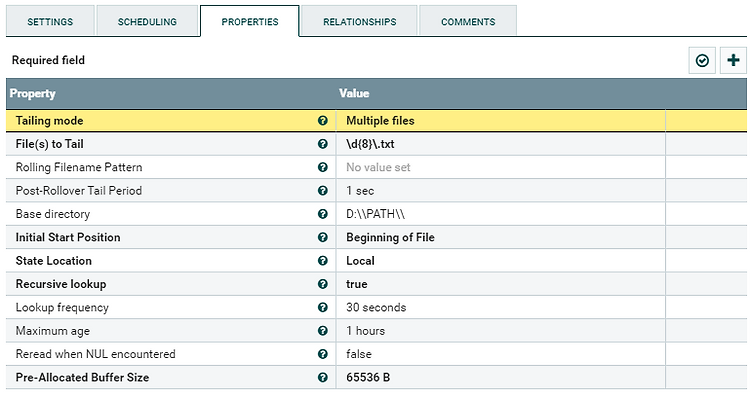Show help for Recursive lookup property
The image size is (750, 398).
coord(323,284)
